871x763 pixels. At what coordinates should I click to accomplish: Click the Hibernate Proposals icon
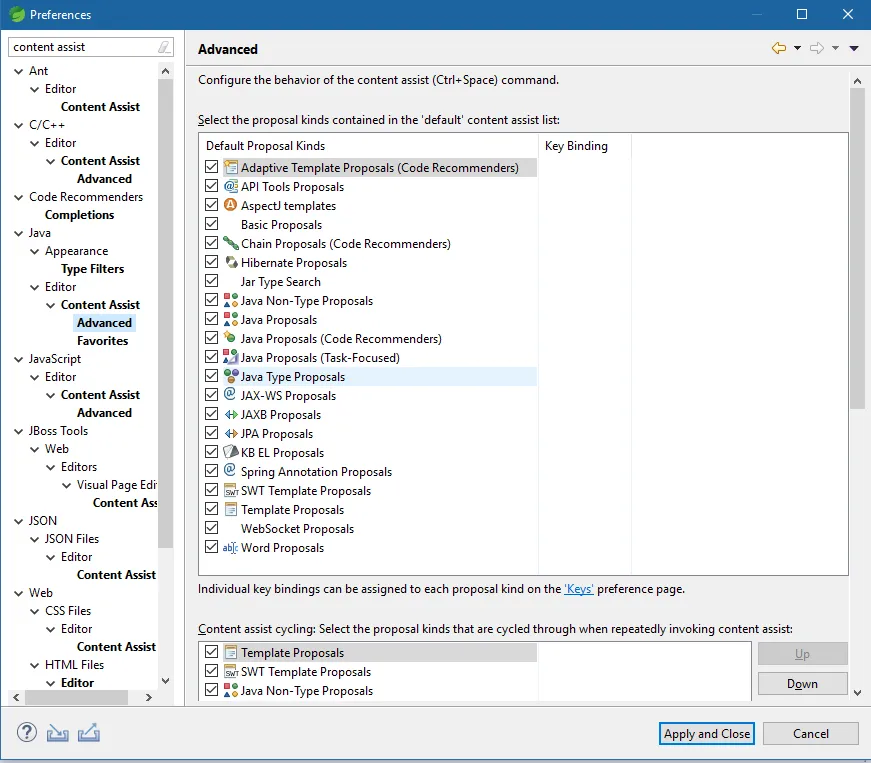tap(231, 262)
